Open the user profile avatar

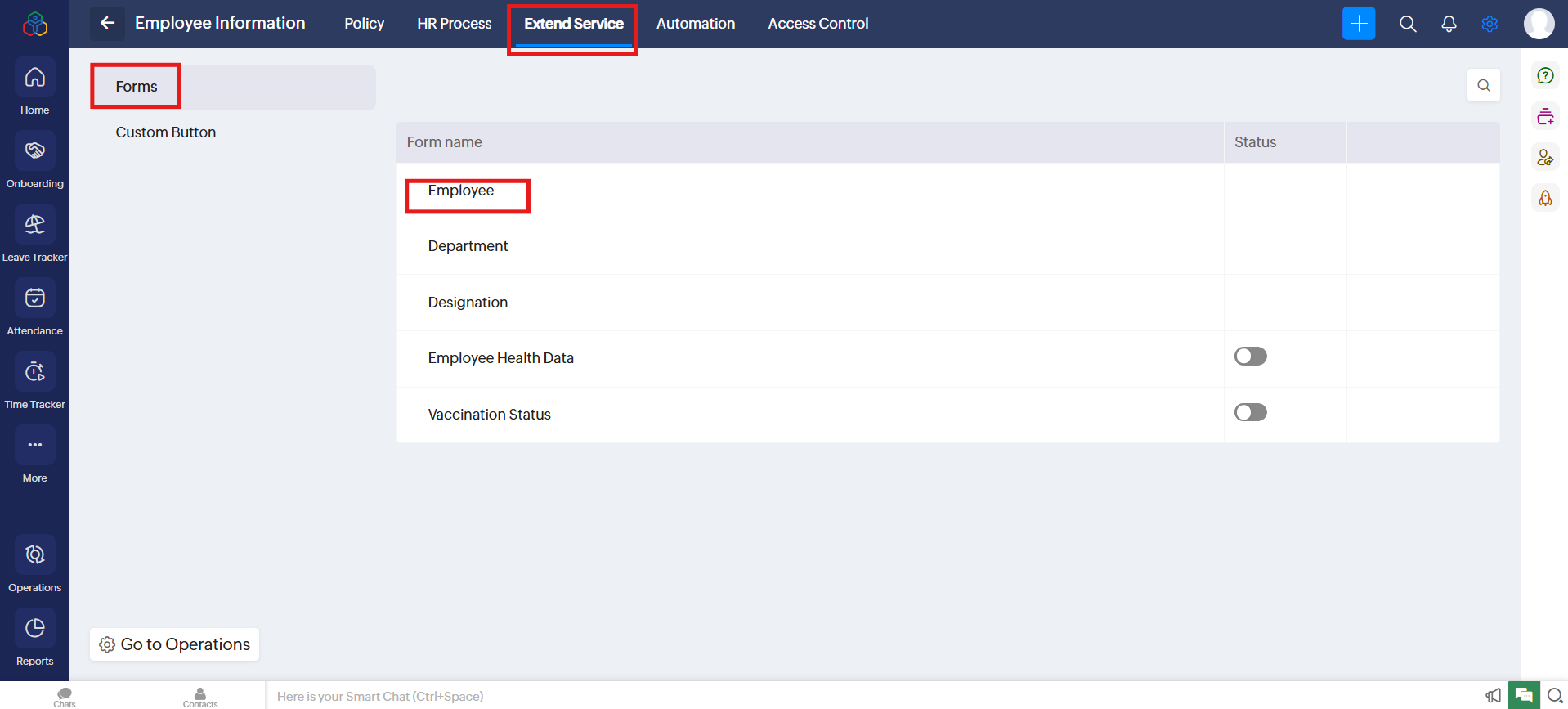(1539, 23)
